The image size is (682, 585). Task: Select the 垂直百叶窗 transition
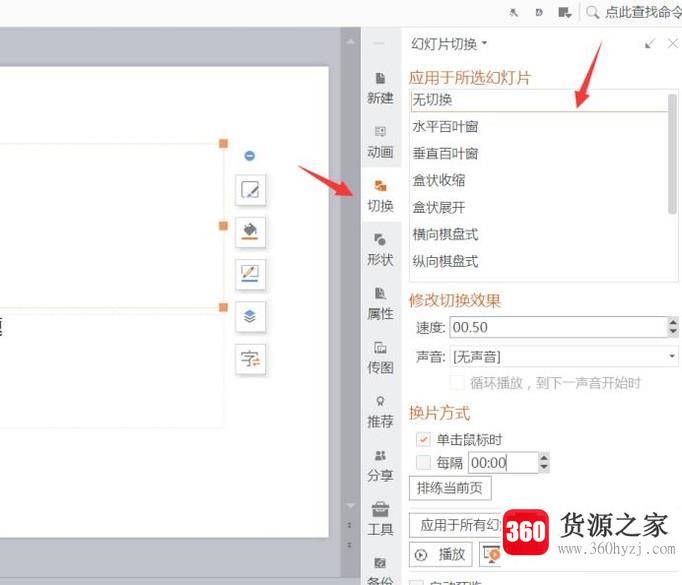tap(538, 154)
